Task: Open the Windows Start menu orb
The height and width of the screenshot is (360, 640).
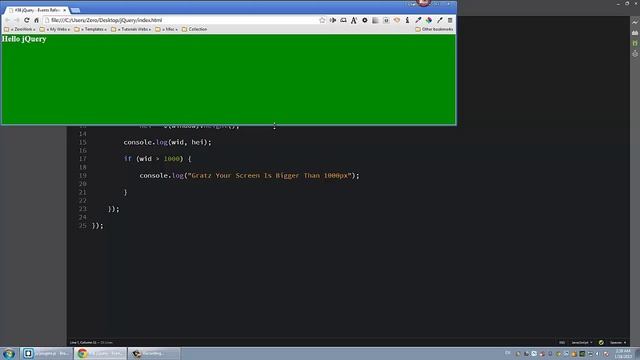Action: (9, 353)
